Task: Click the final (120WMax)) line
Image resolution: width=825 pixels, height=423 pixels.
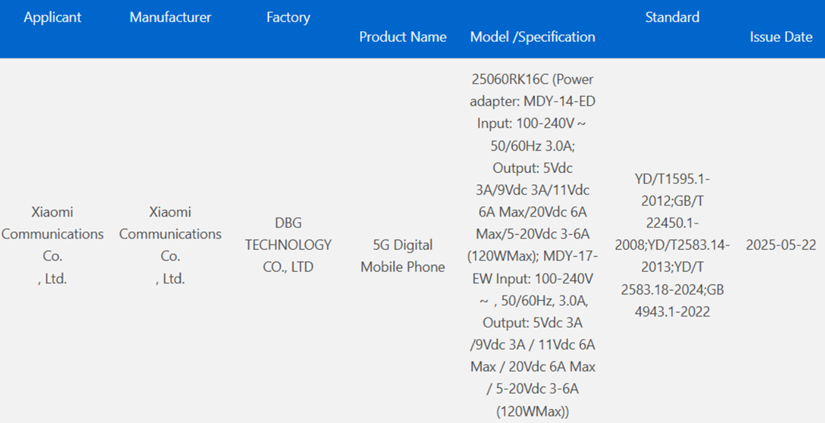Action: pos(532,411)
